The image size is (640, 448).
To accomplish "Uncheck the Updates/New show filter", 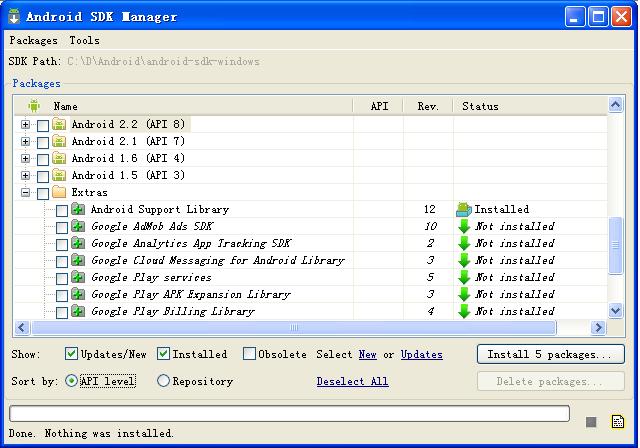I will point(71,353).
